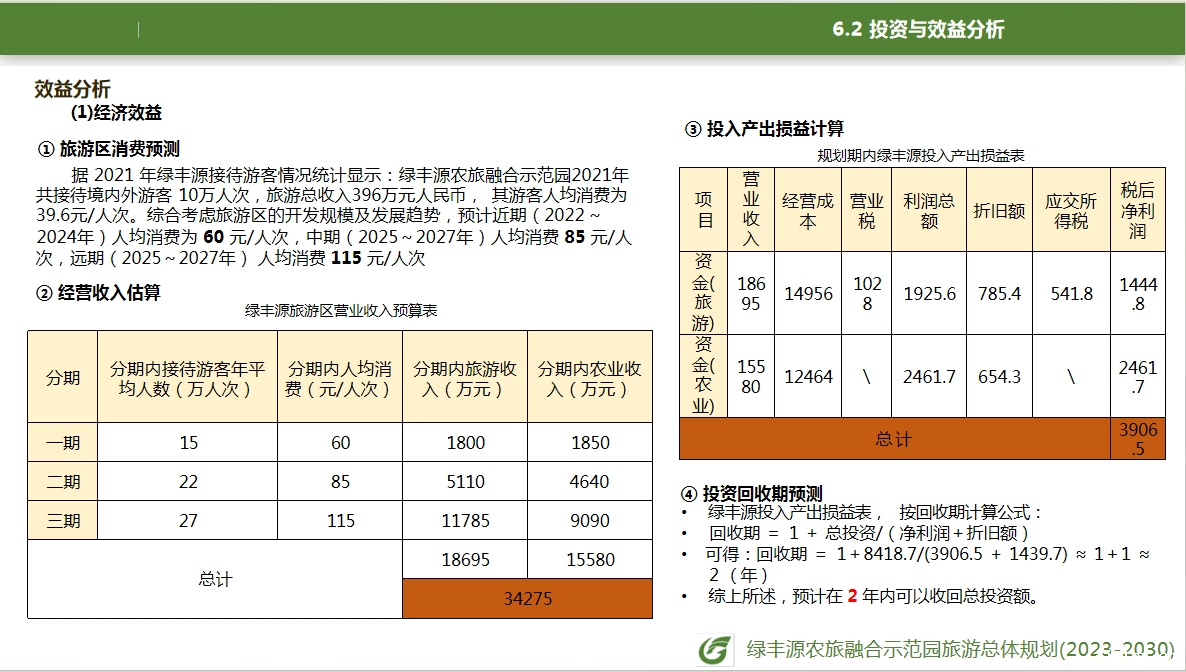Select the 效益分析 heading
1186x672 pixels.
[x=72, y=89]
